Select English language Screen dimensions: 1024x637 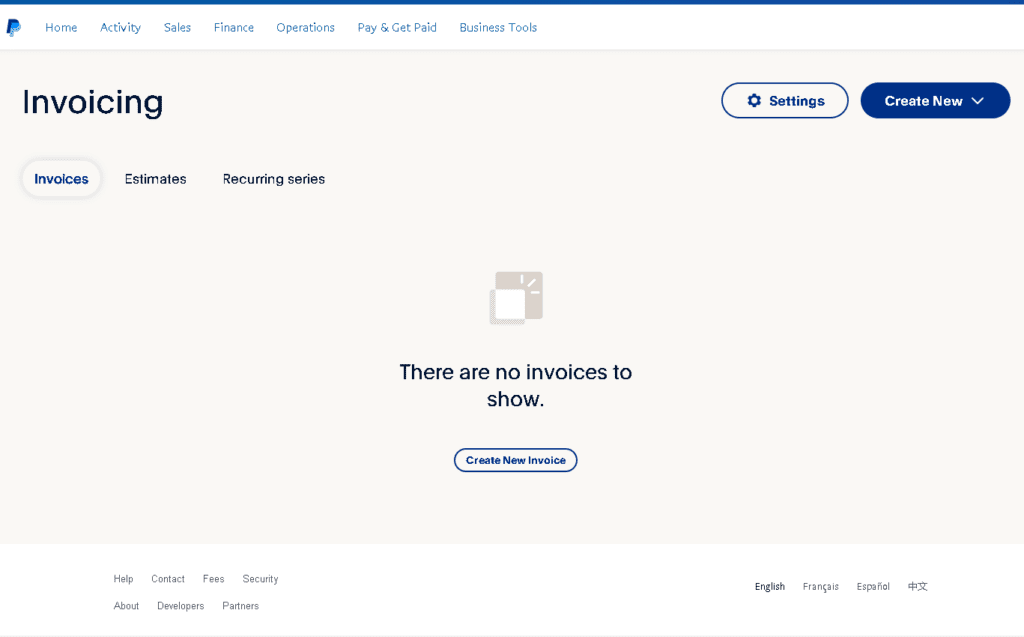[769, 587]
